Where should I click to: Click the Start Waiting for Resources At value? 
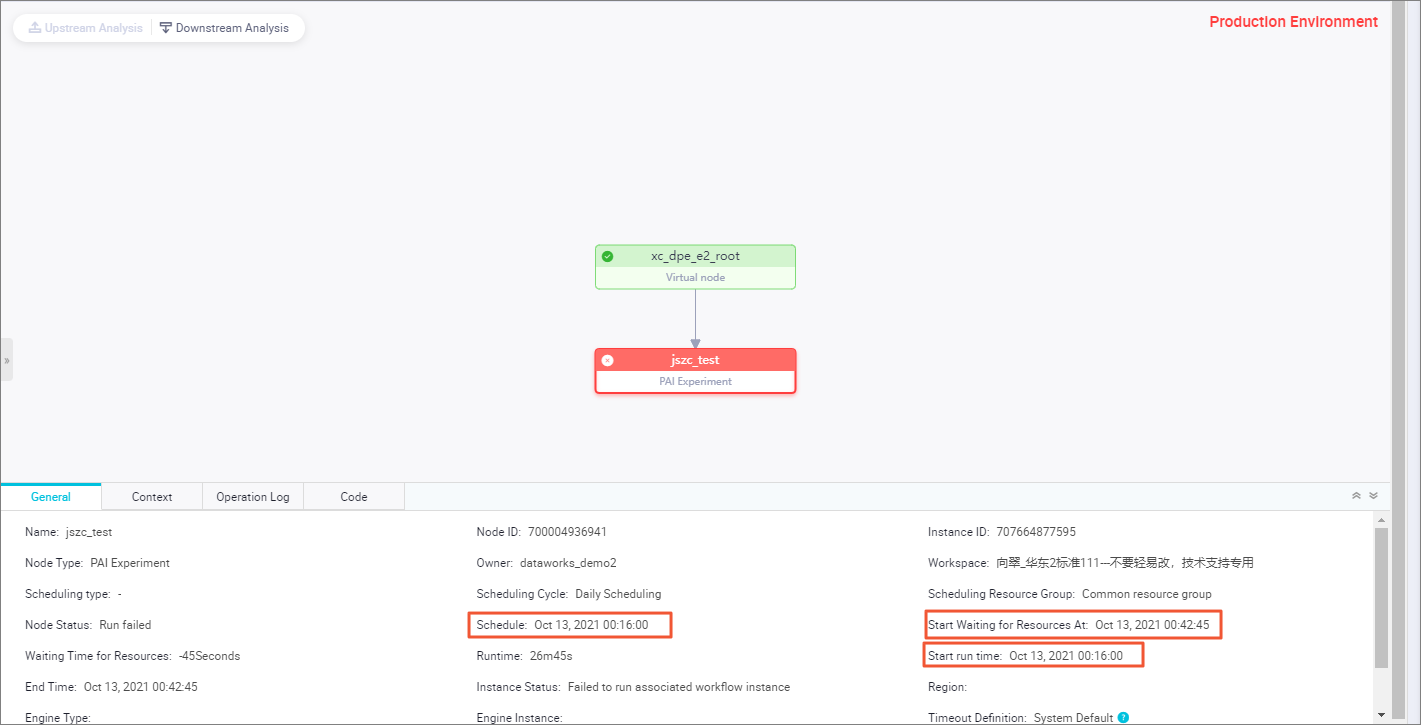pos(1152,625)
